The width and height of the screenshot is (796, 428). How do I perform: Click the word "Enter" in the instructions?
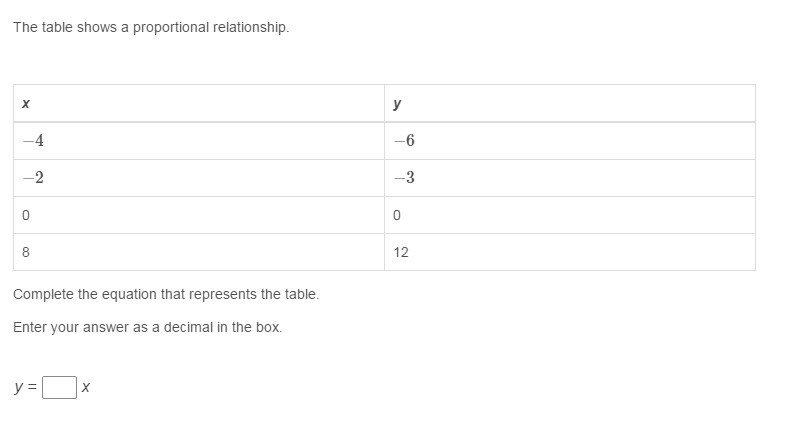tap(30, 327)
